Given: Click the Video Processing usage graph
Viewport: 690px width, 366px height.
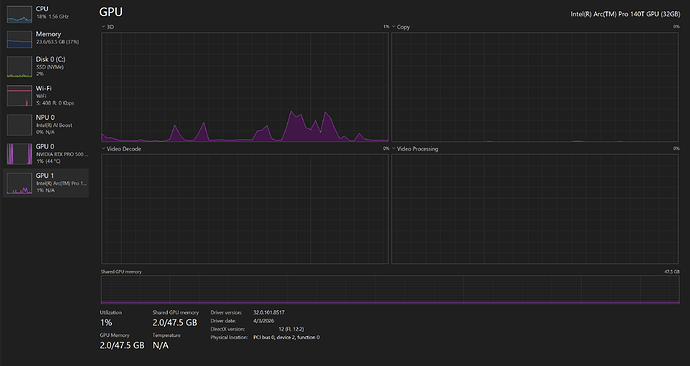Looking at the screenshot, I should (x=535, y=209).
